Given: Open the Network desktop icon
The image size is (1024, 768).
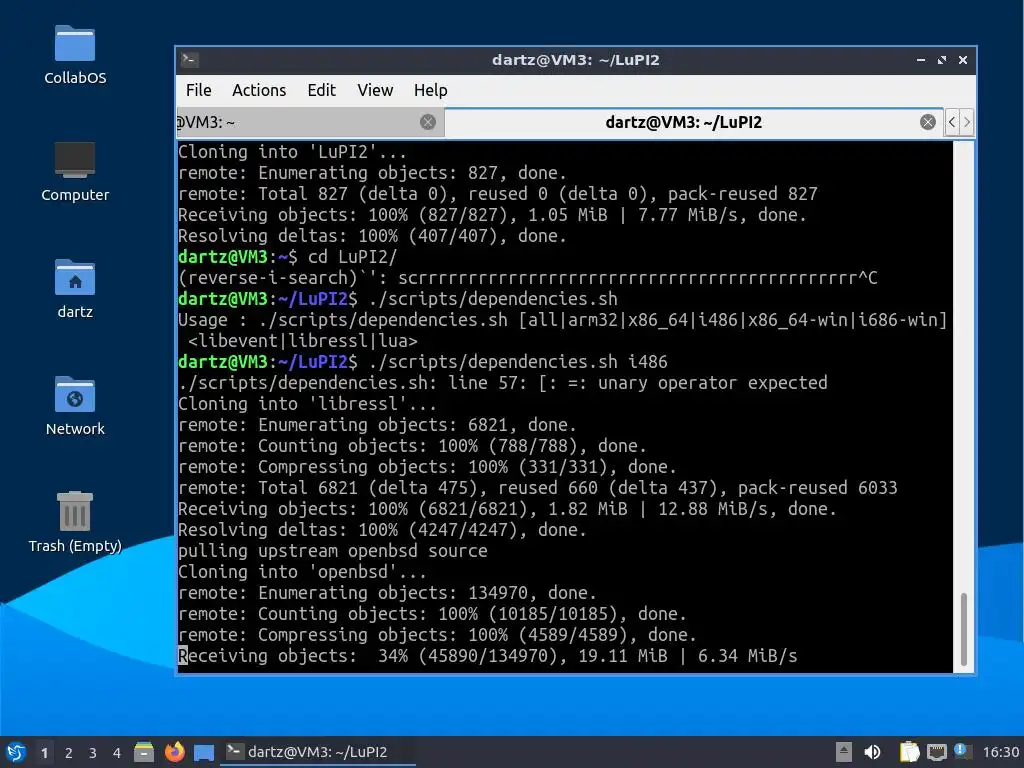Looking at the screenshot, I should (x=74, y=406).
